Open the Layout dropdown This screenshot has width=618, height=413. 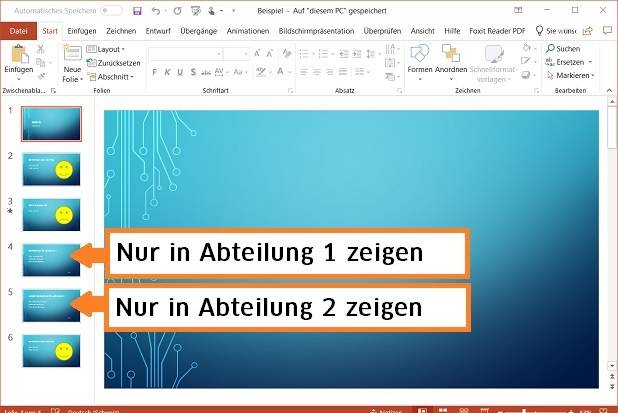click(x=106, y=49)
